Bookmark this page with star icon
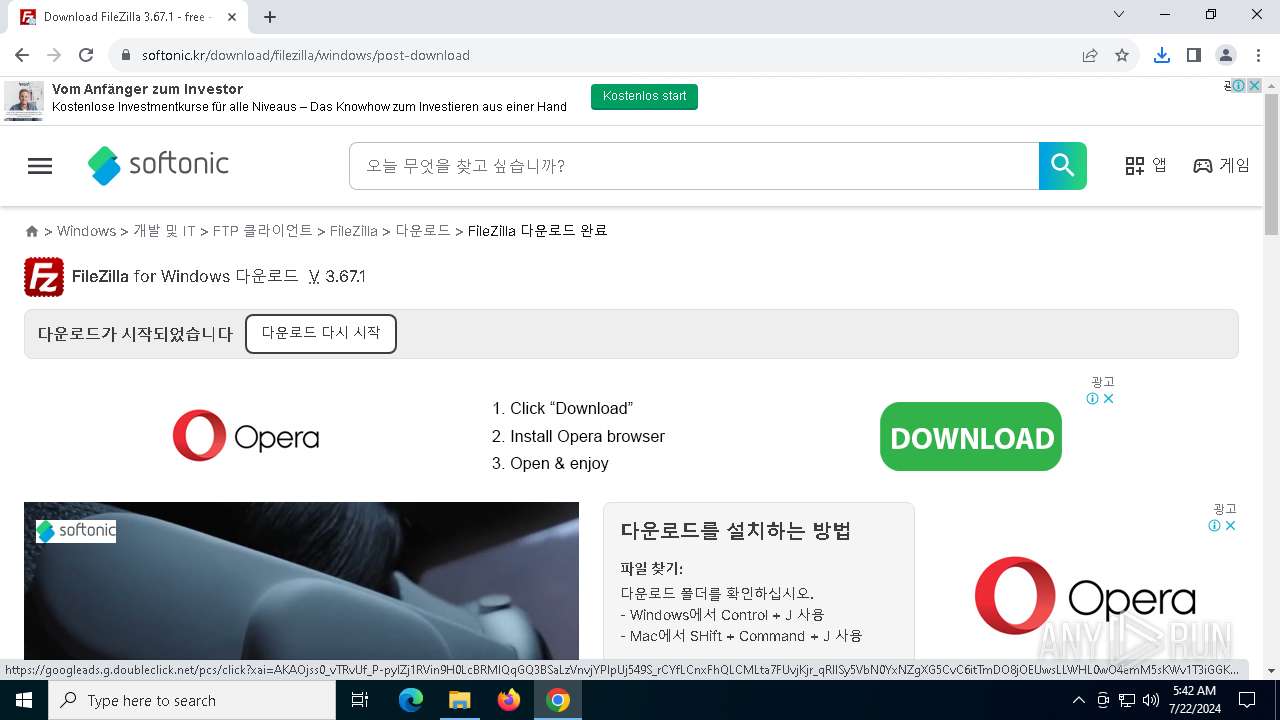The height and width of the screenshot is (720, 1280). coord(1122,55)
